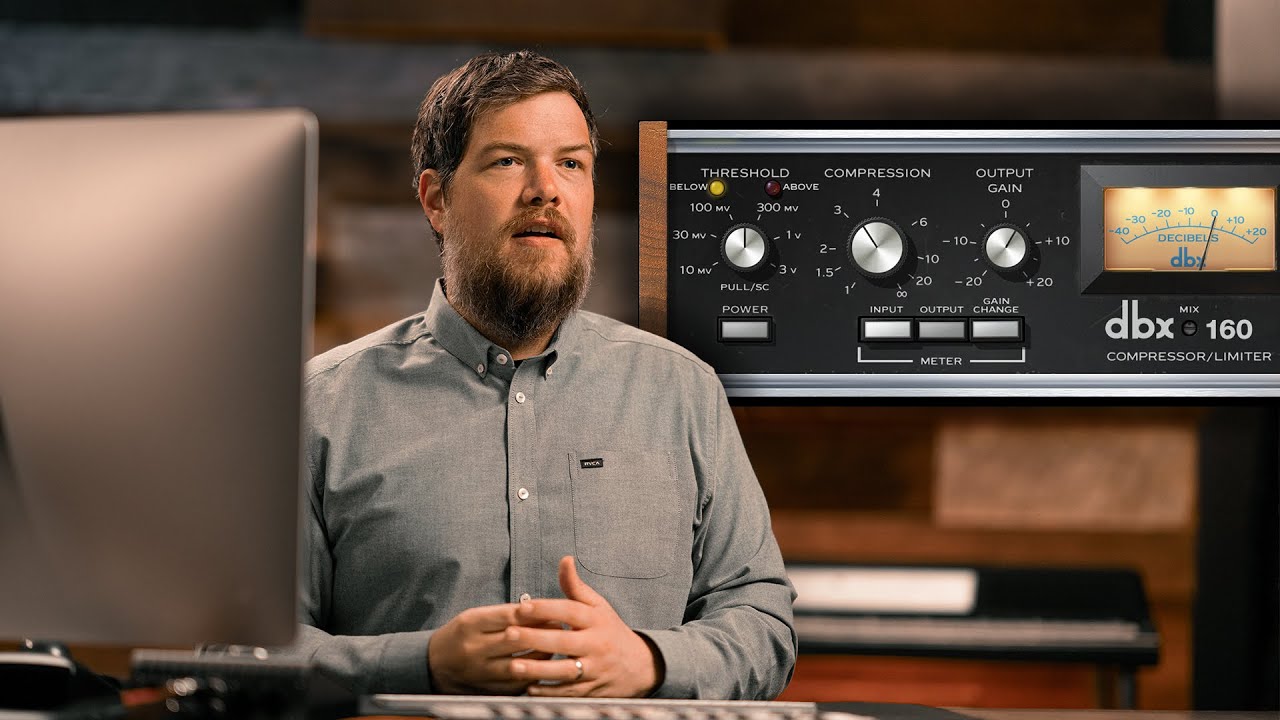Select the Gain Change meter button
This screenshot has width=1280, height=720.
(996, 329)
